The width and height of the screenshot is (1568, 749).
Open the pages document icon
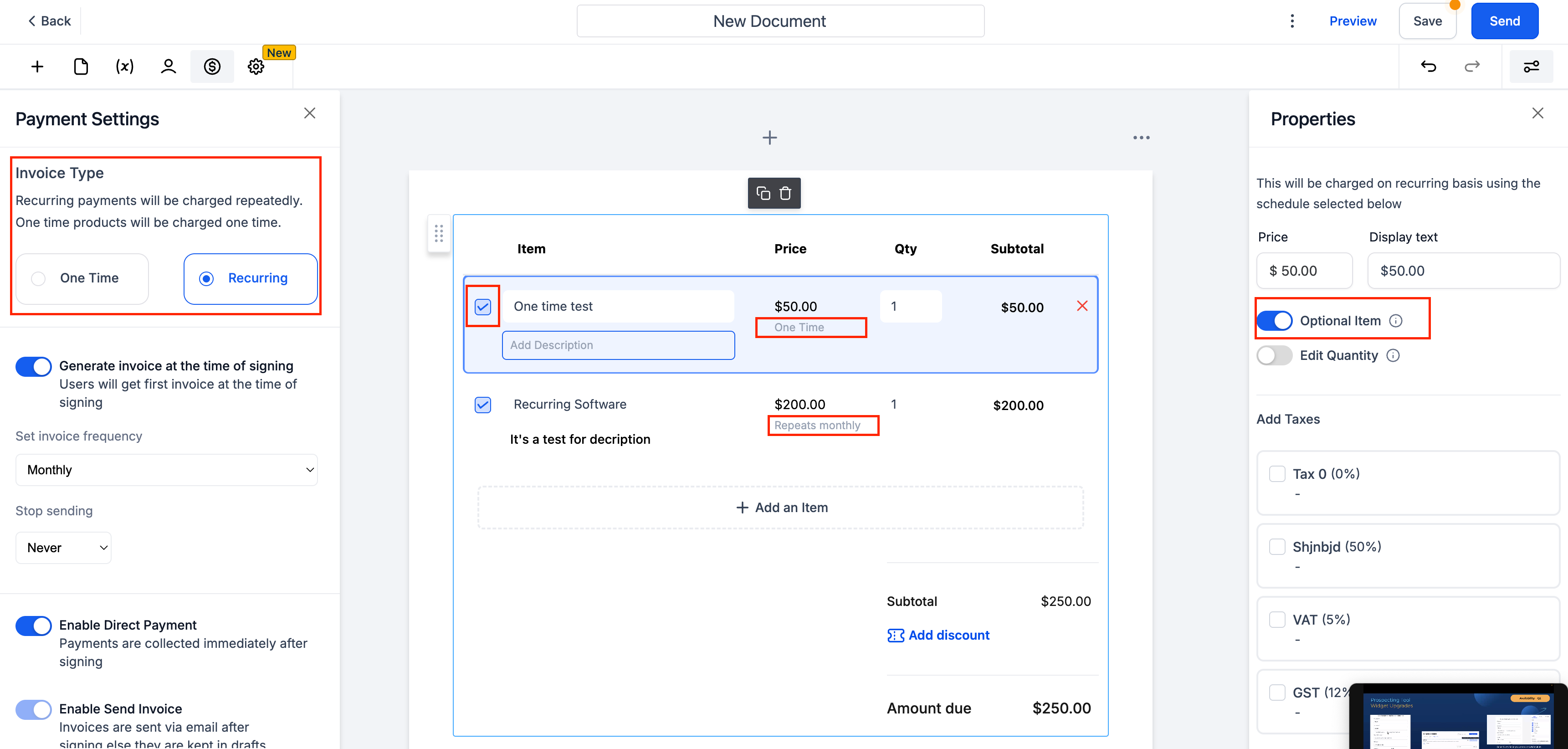[x=81, y=67]
